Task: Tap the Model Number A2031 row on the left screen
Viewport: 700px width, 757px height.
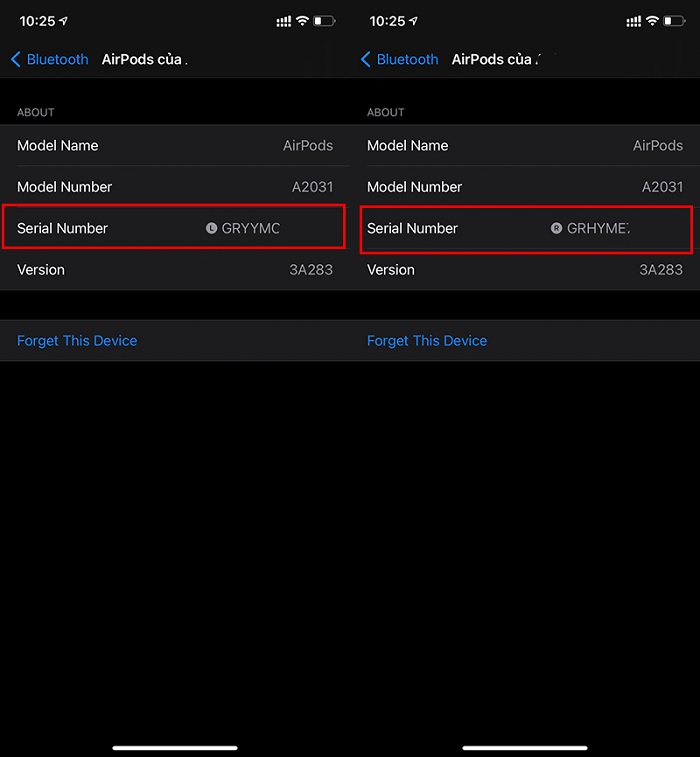Action: pyautogui.click(x=174, y=187)
